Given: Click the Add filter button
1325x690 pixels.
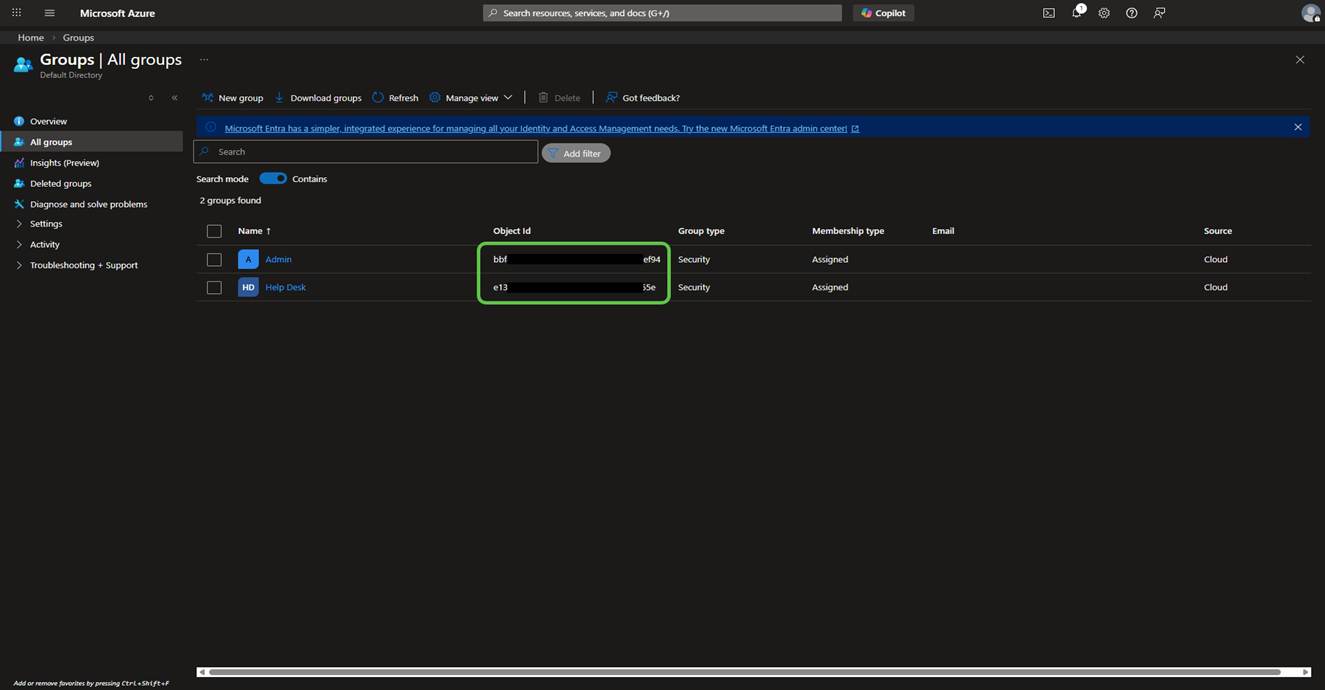Looking at the screenshot, I should [576, 153].
